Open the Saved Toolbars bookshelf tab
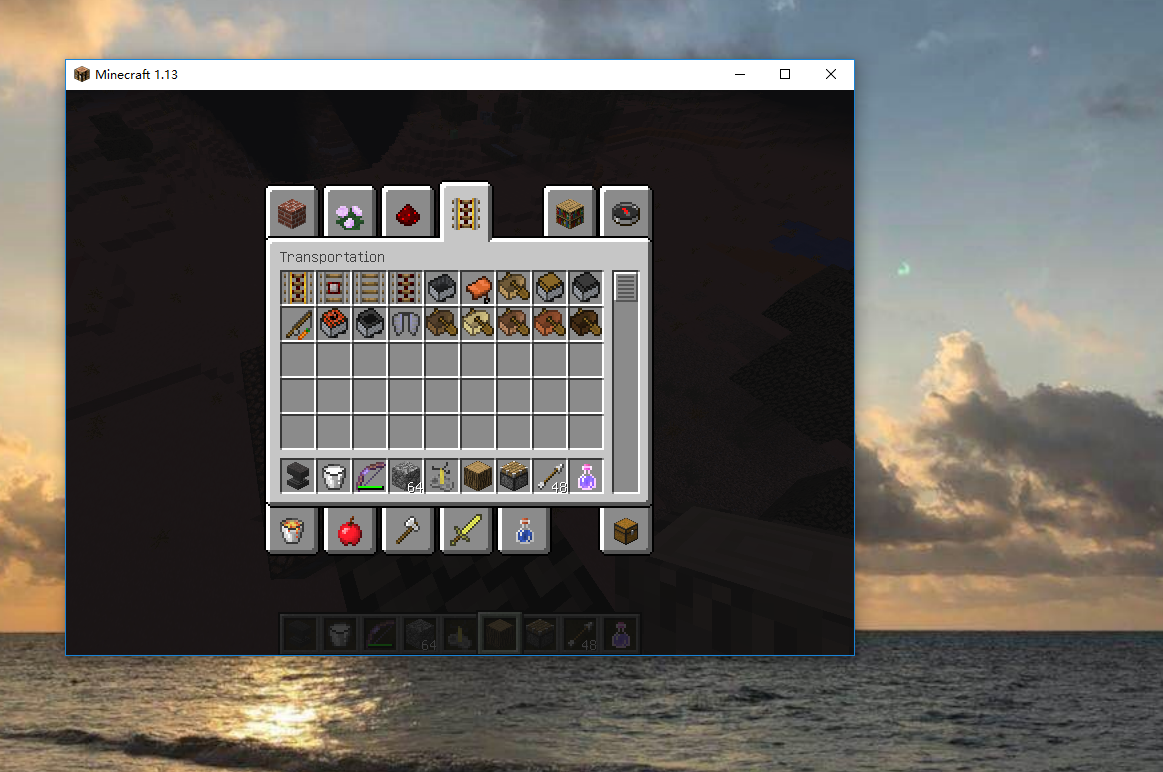This screenshot has width=1163, height=772. 569,214
